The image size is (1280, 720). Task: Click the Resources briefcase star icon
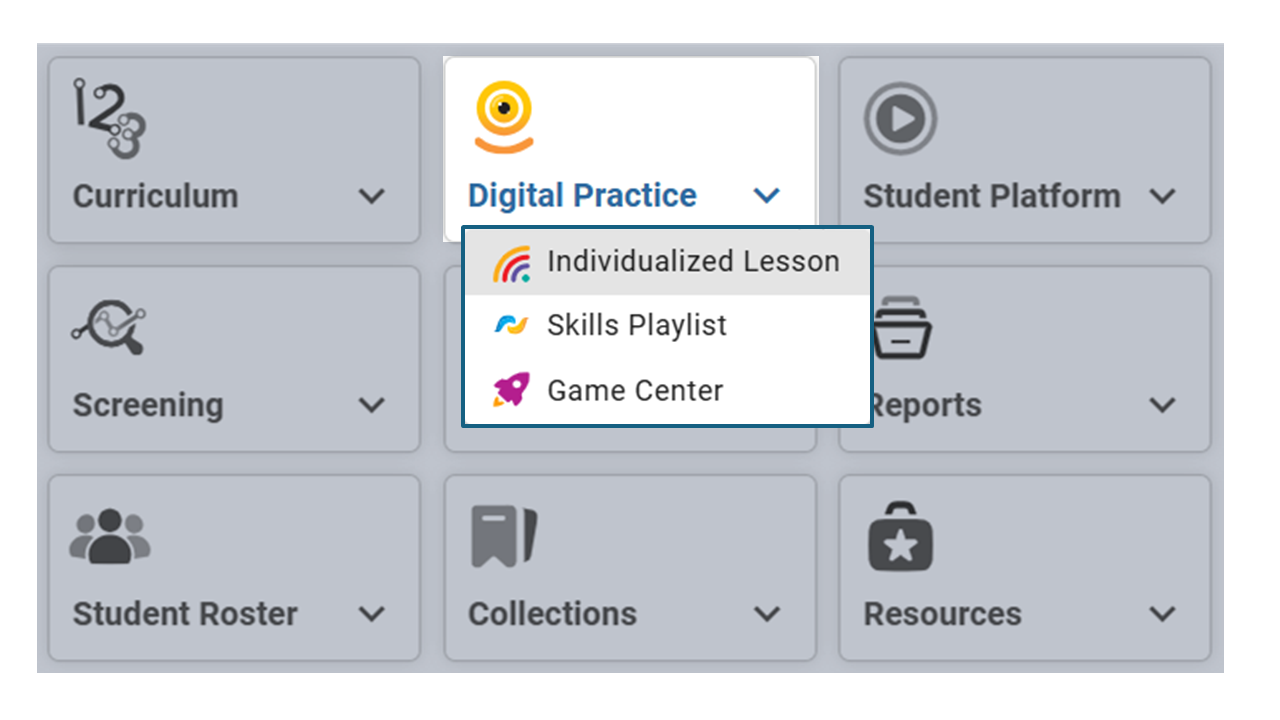coord(900,537)
